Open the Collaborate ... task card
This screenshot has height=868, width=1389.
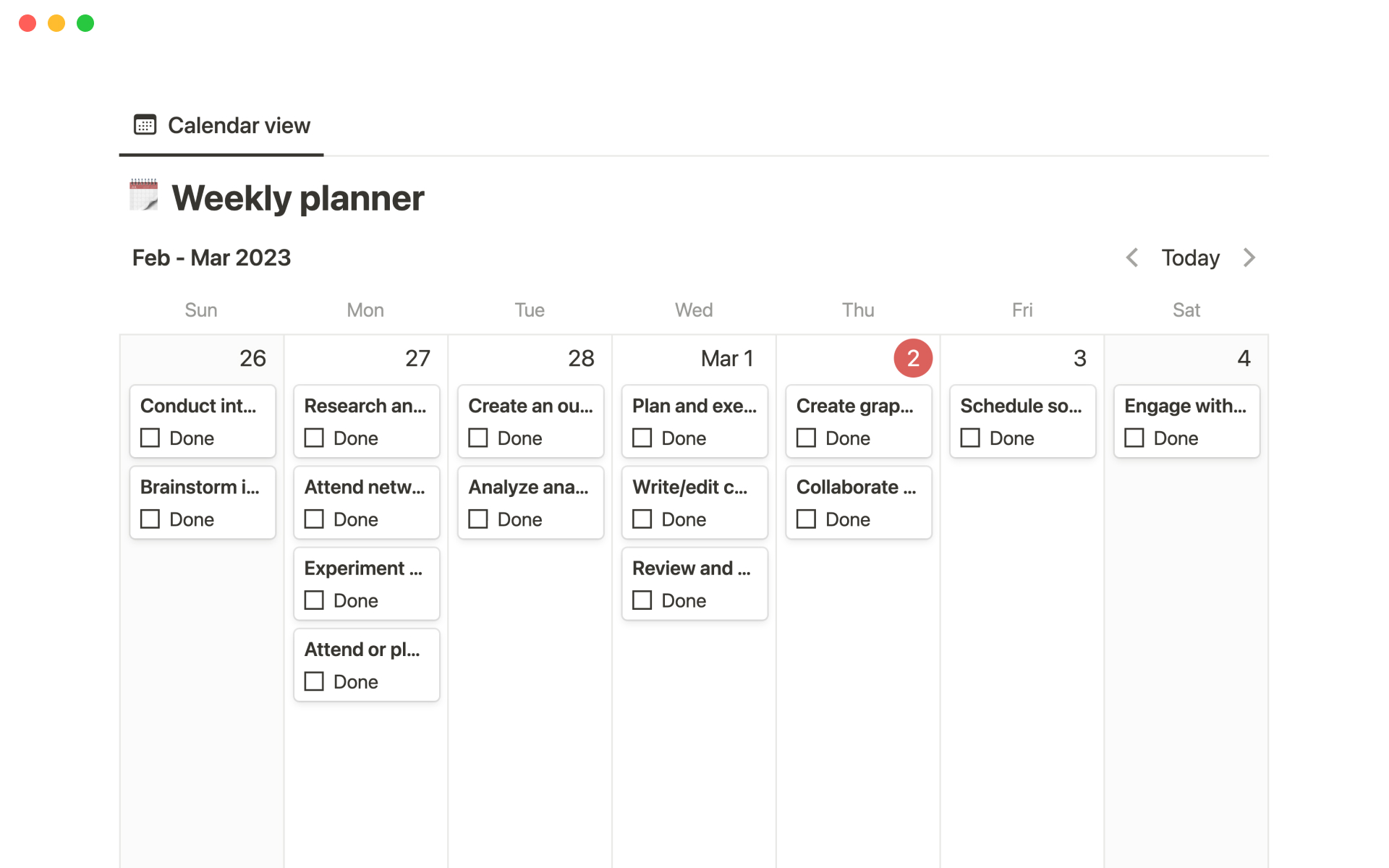click(x=857, y=488)
